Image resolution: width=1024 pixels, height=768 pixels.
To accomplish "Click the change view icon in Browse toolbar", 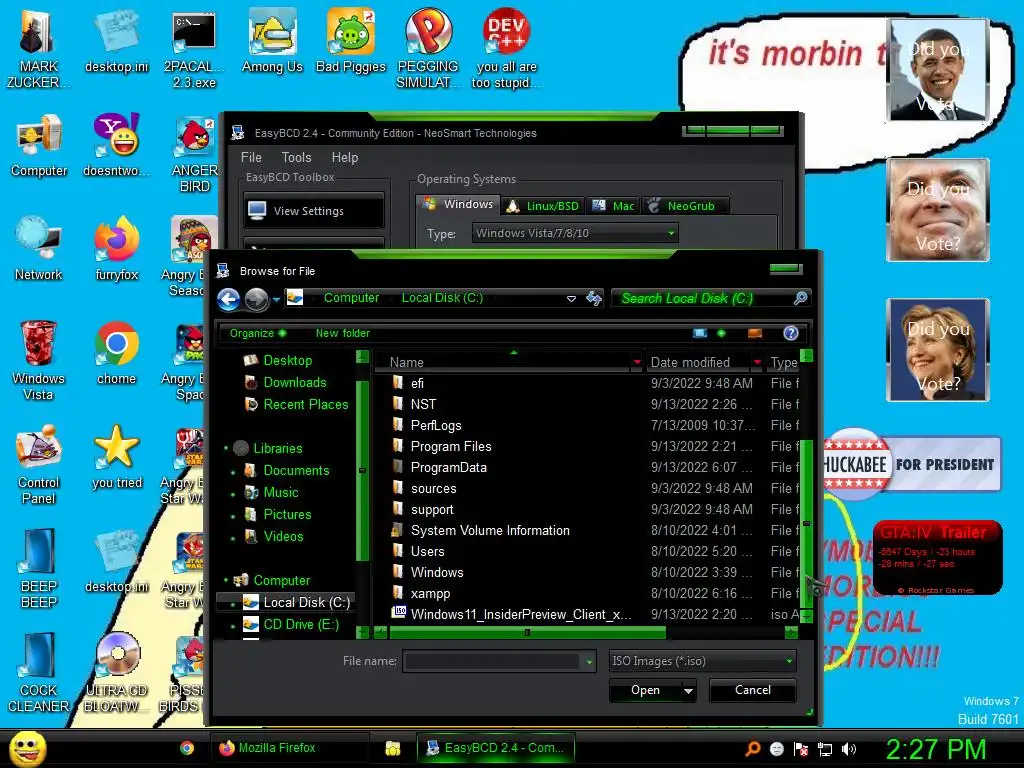I will tap(700, 333).
